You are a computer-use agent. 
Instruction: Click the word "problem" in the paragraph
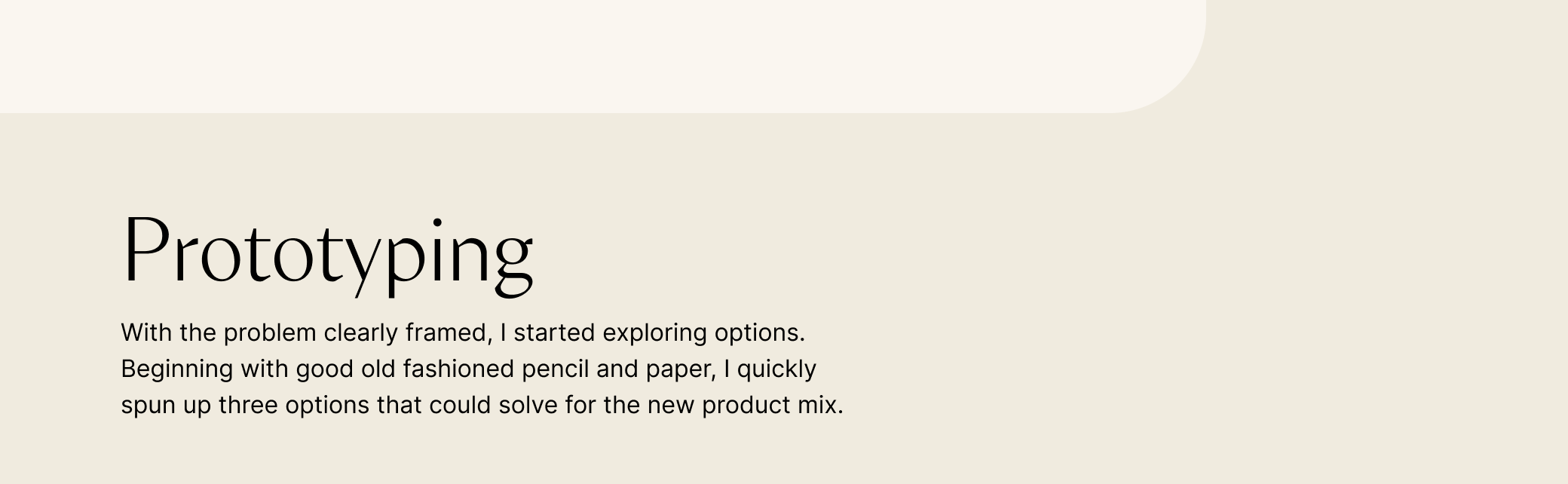270,332
